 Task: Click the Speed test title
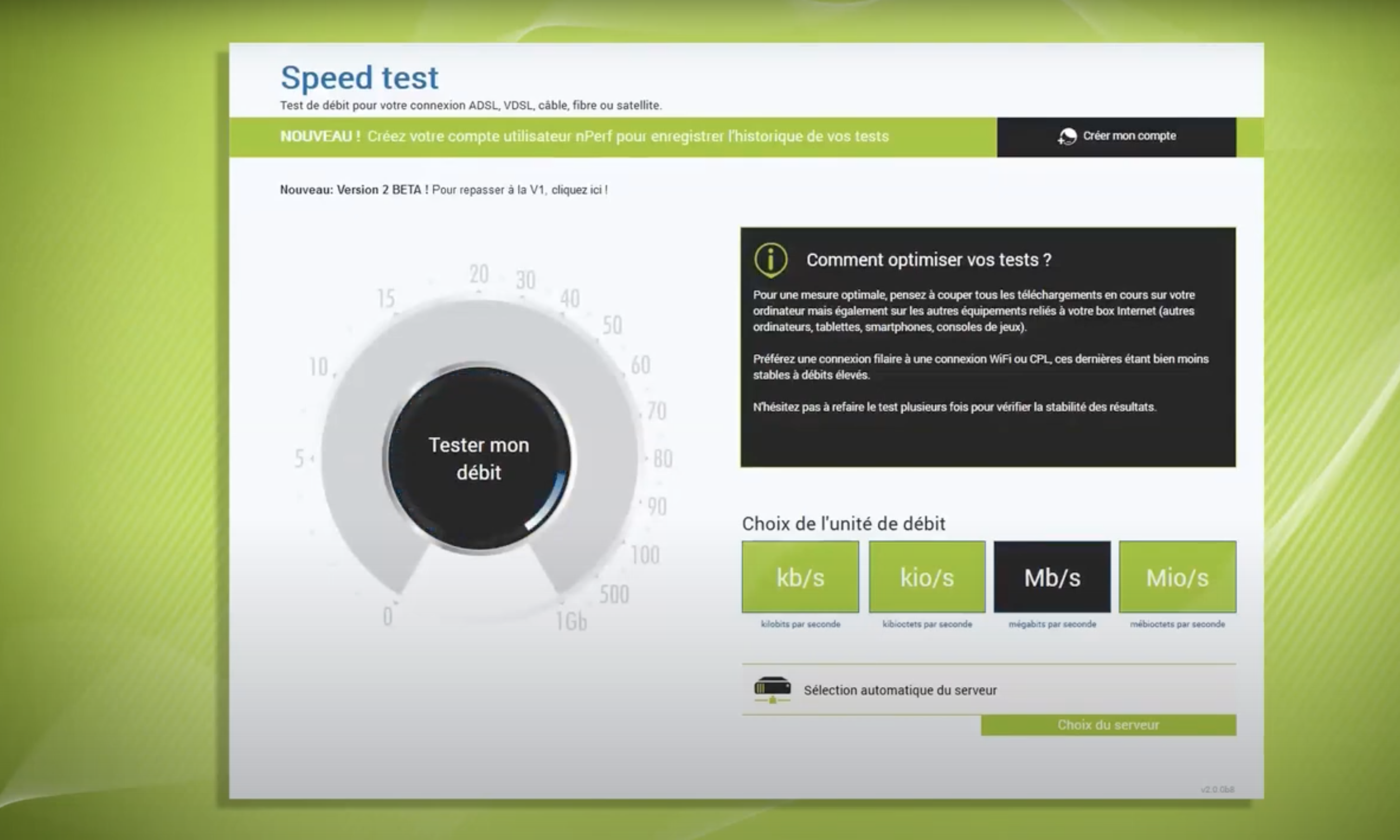point(359,77)
